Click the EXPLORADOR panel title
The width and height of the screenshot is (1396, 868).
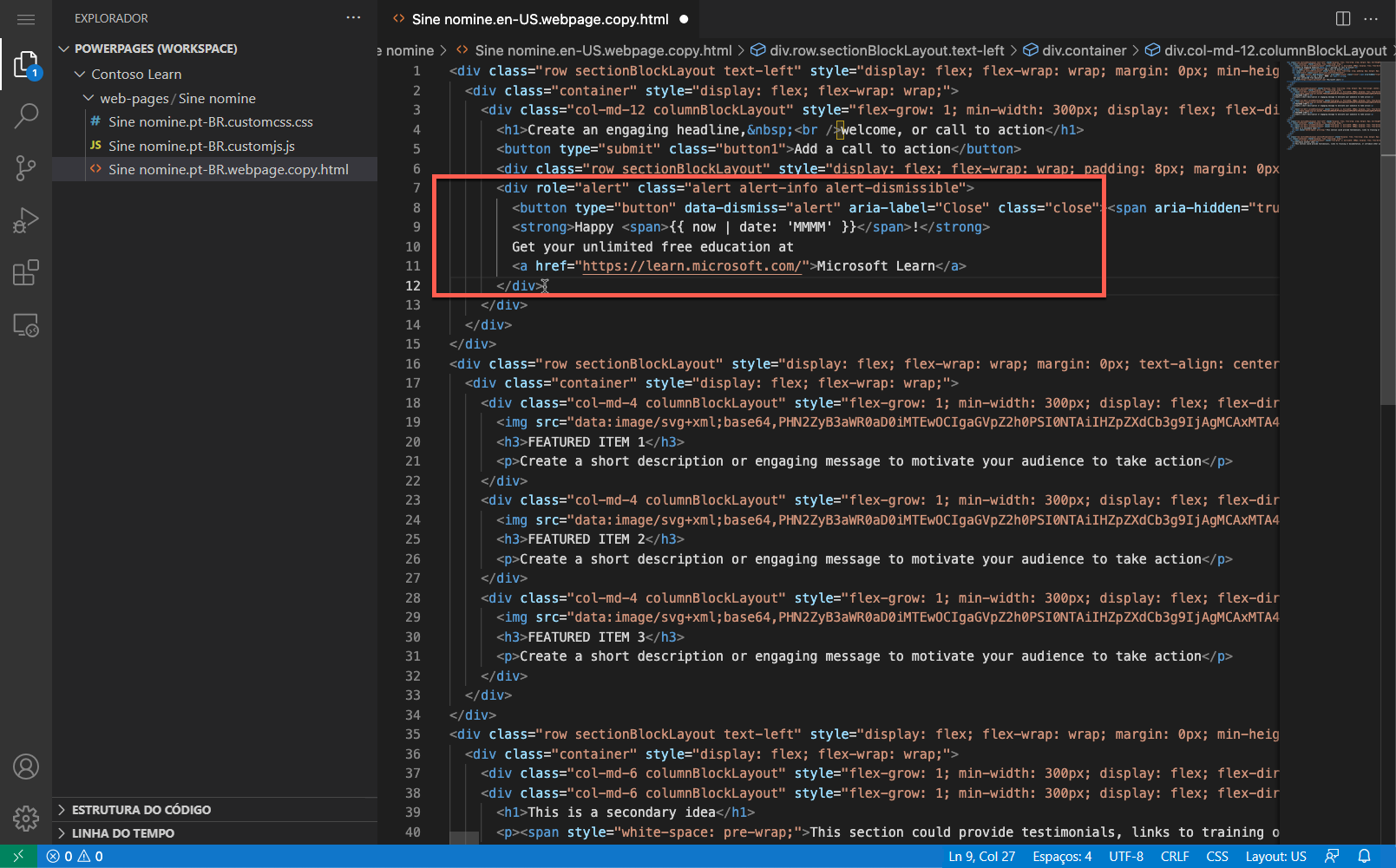111,18
